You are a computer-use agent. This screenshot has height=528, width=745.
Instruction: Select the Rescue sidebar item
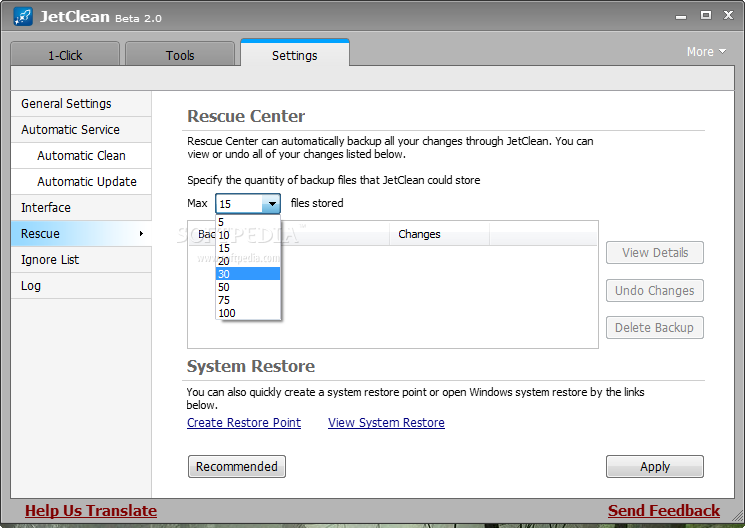pyautogui.click(x=81, y=233)
